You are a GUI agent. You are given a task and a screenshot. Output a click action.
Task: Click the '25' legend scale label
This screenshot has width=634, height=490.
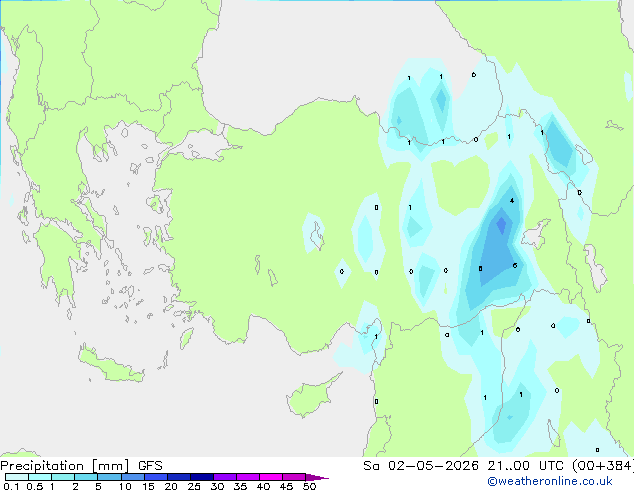coord(194,486)
